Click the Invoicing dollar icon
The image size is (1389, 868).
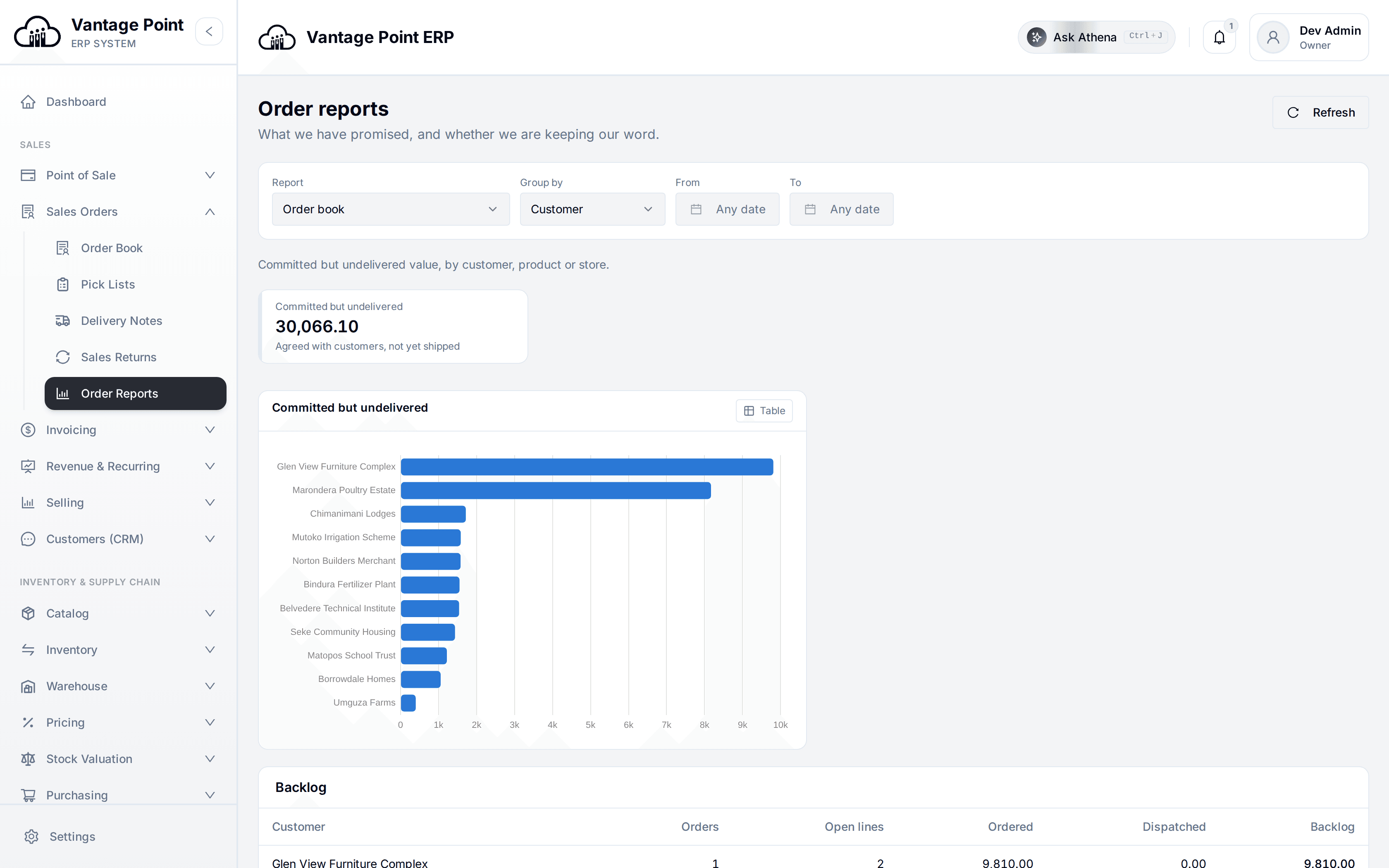point(28,430)
